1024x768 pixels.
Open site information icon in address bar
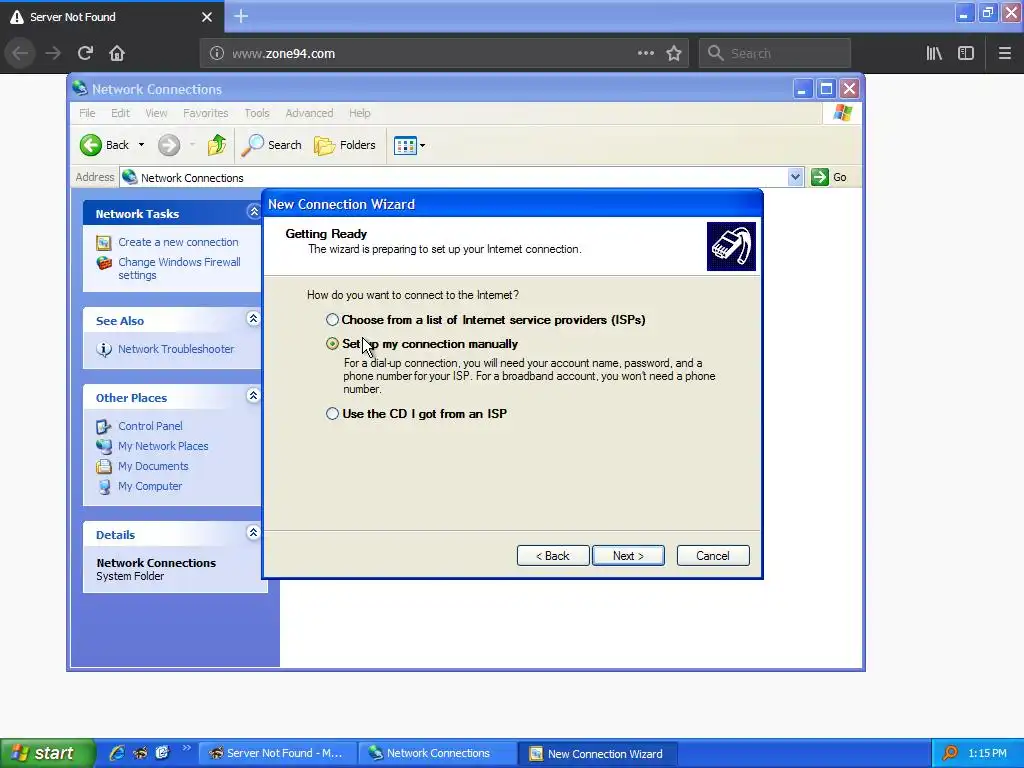click(x=216, y=54)
